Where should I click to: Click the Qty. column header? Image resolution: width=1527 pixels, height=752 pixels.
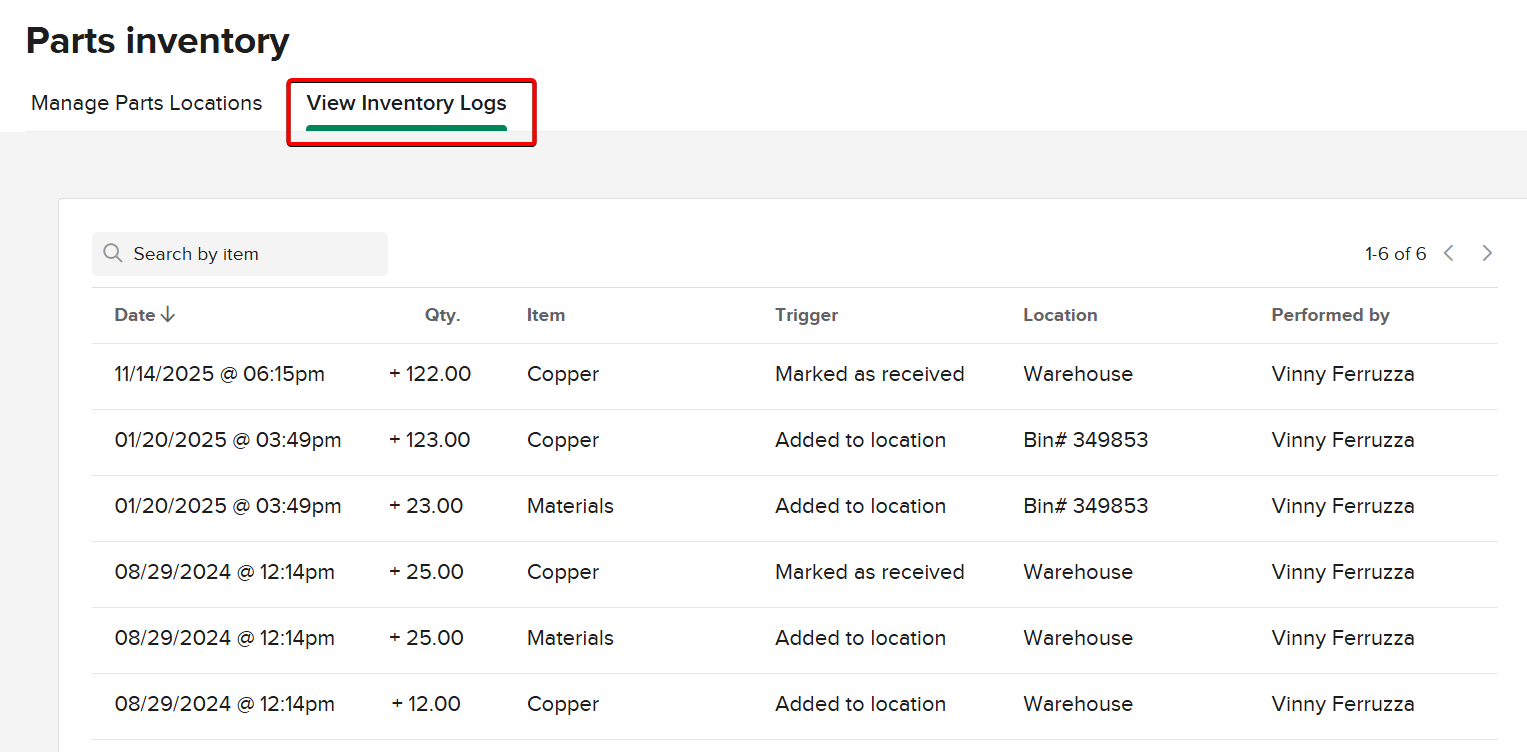coord(442,315)
